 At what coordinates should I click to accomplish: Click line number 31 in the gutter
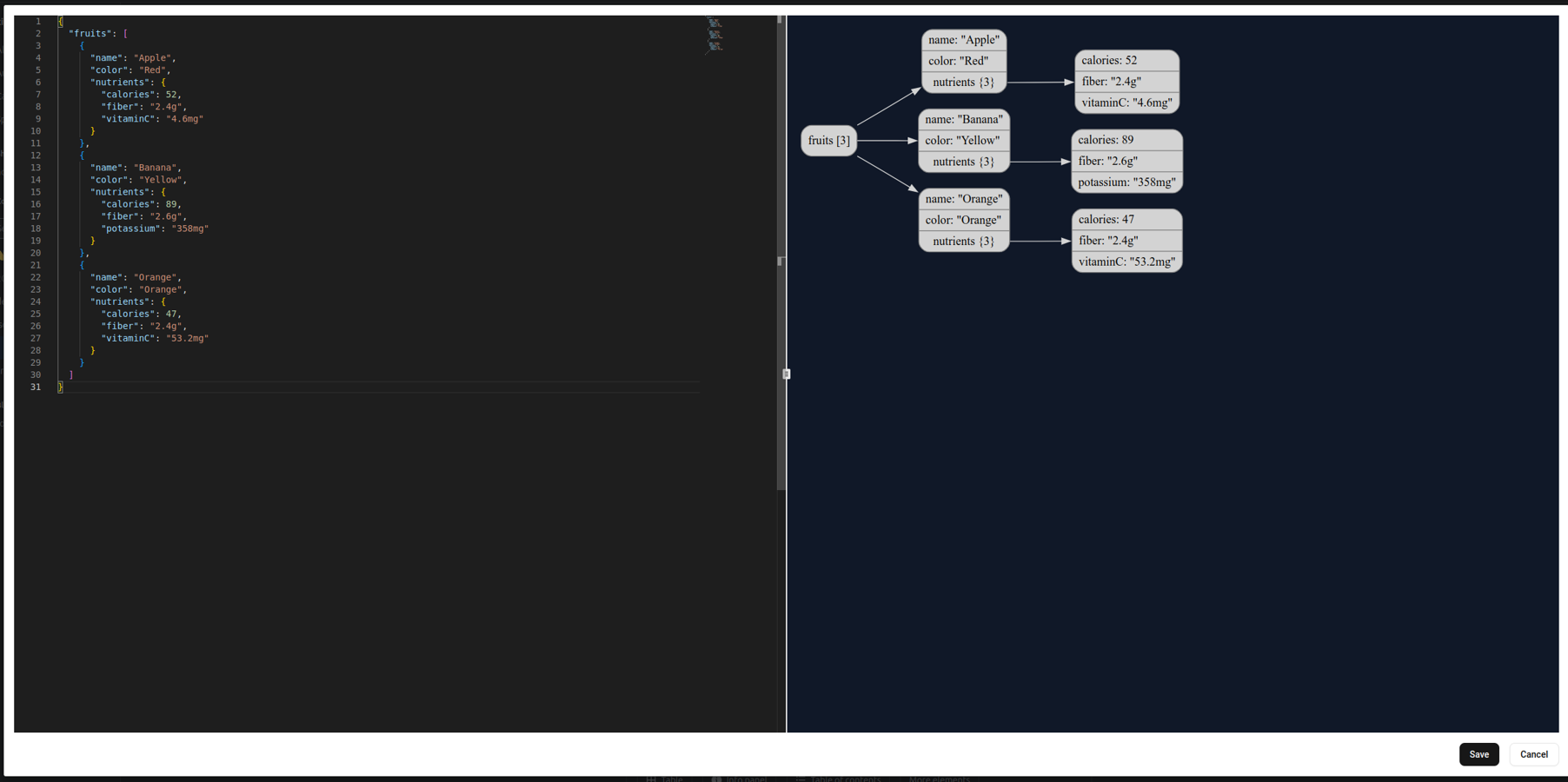click(36, 387)
